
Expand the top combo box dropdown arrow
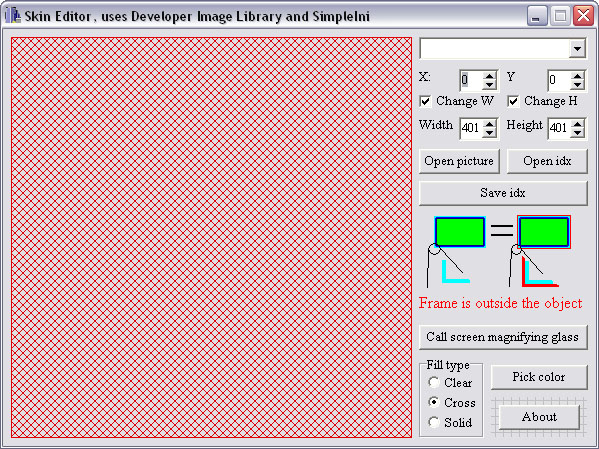577,49
